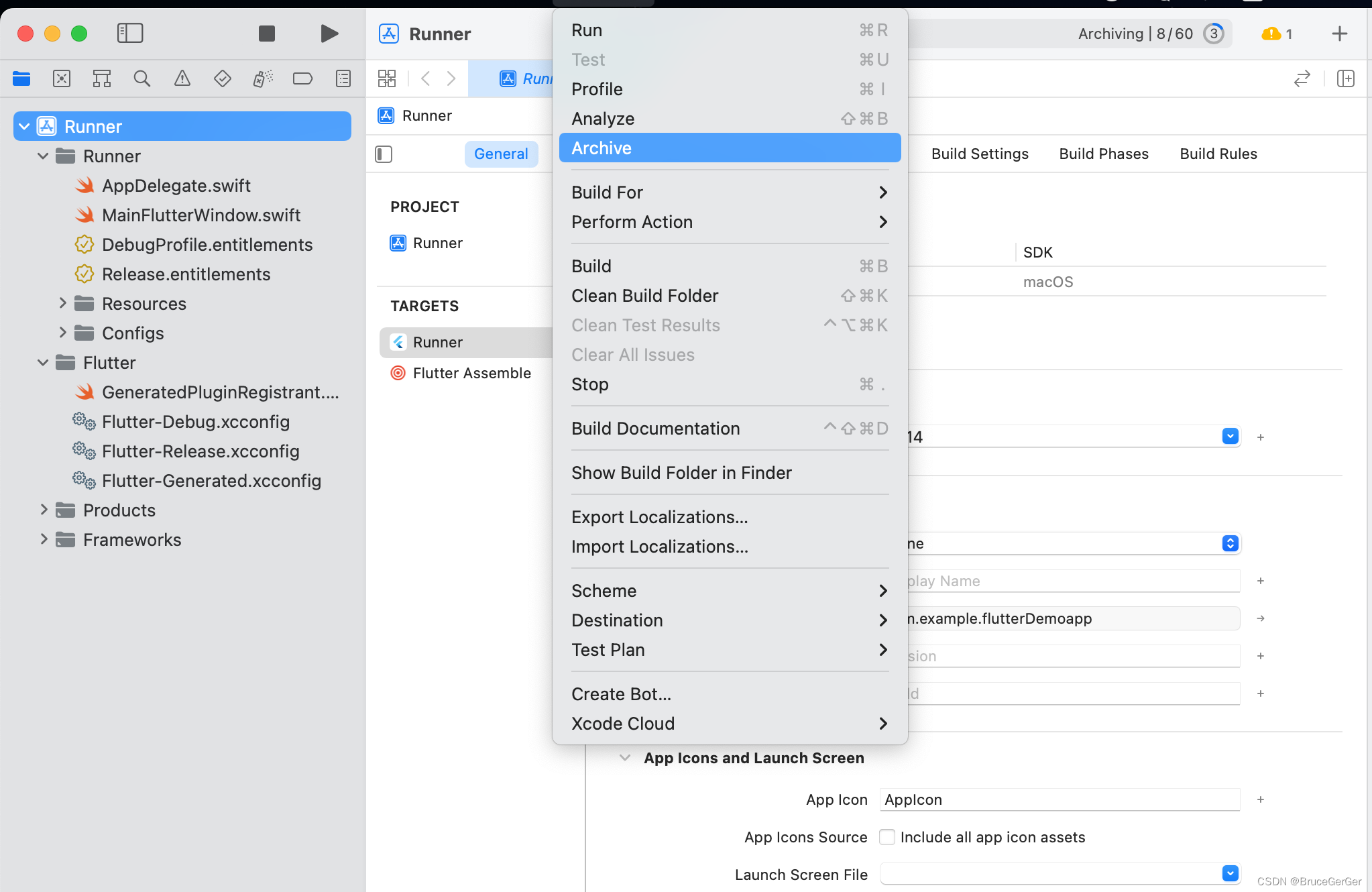Image resolution: width=1372 pixels, height=892 pixels.
Task: Switch to the General tab
Action: (x=501, y=154)
